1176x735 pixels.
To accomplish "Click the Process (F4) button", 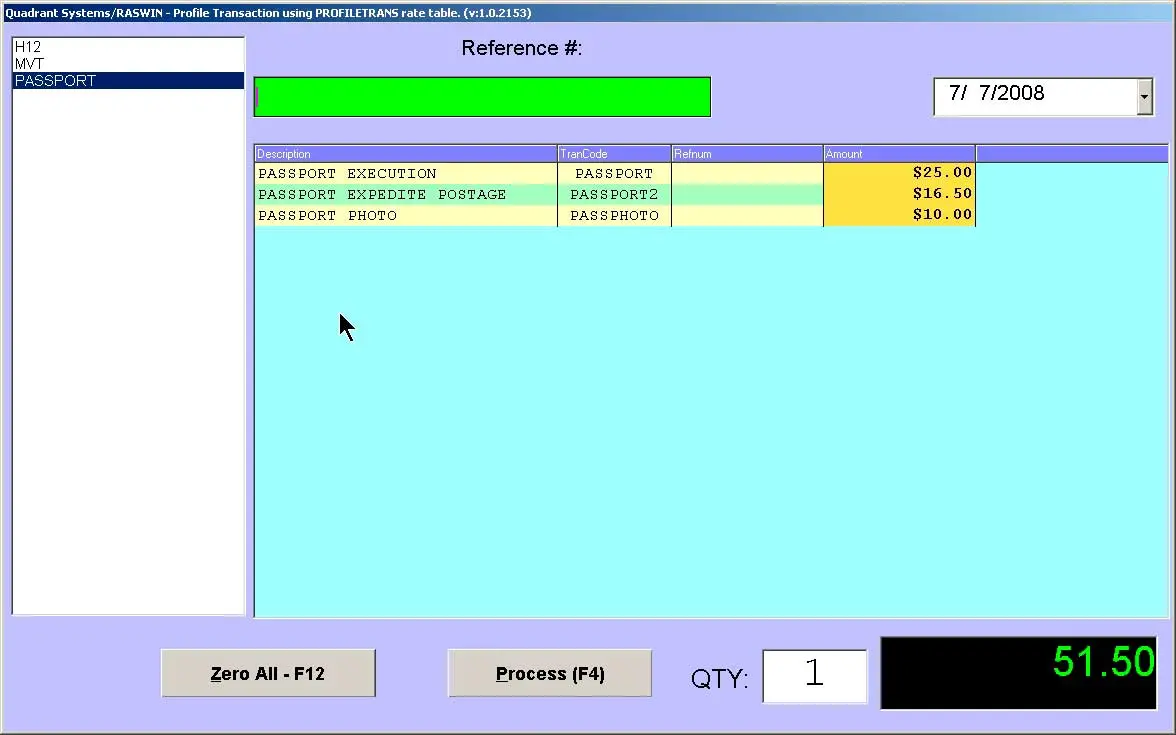I will coord(549,672).
